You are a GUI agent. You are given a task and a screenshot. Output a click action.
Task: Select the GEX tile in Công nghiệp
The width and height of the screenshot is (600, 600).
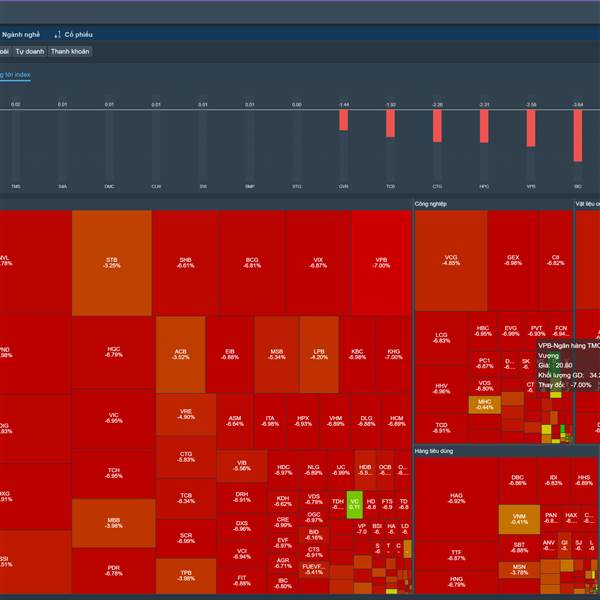[x=513, y=261]
